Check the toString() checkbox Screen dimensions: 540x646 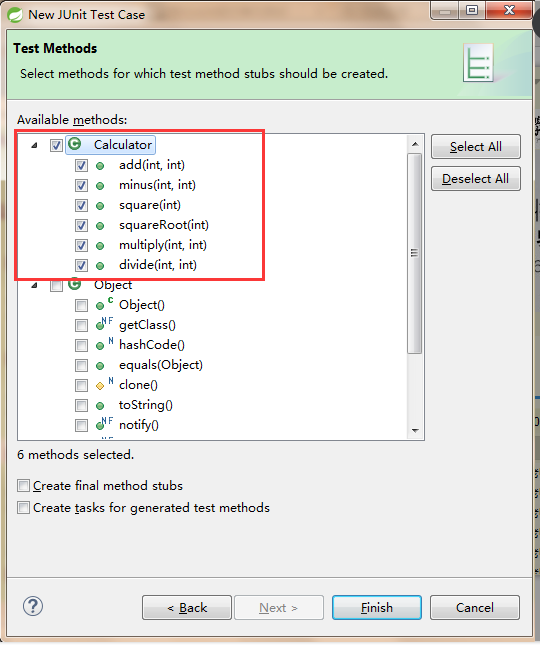(x=81, y=405)
